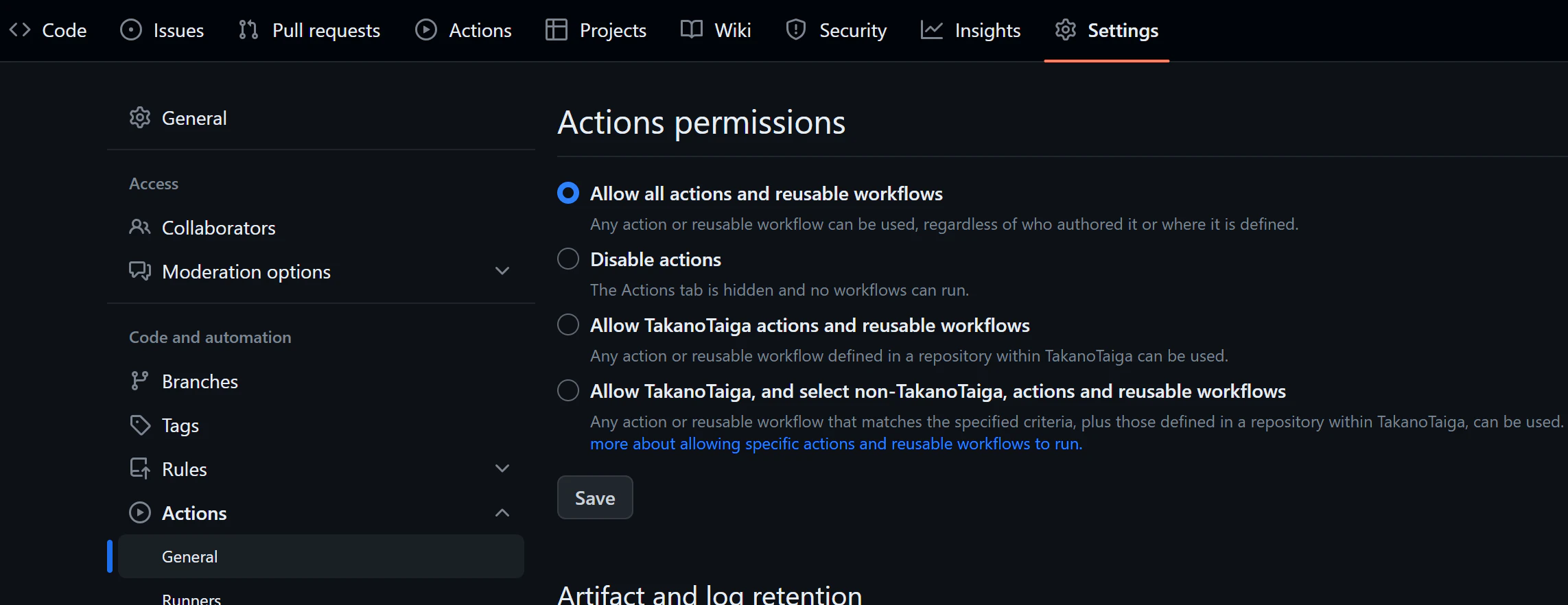
Task: Select Allow all actions and reusable workflows
Action: click(568, 193)
